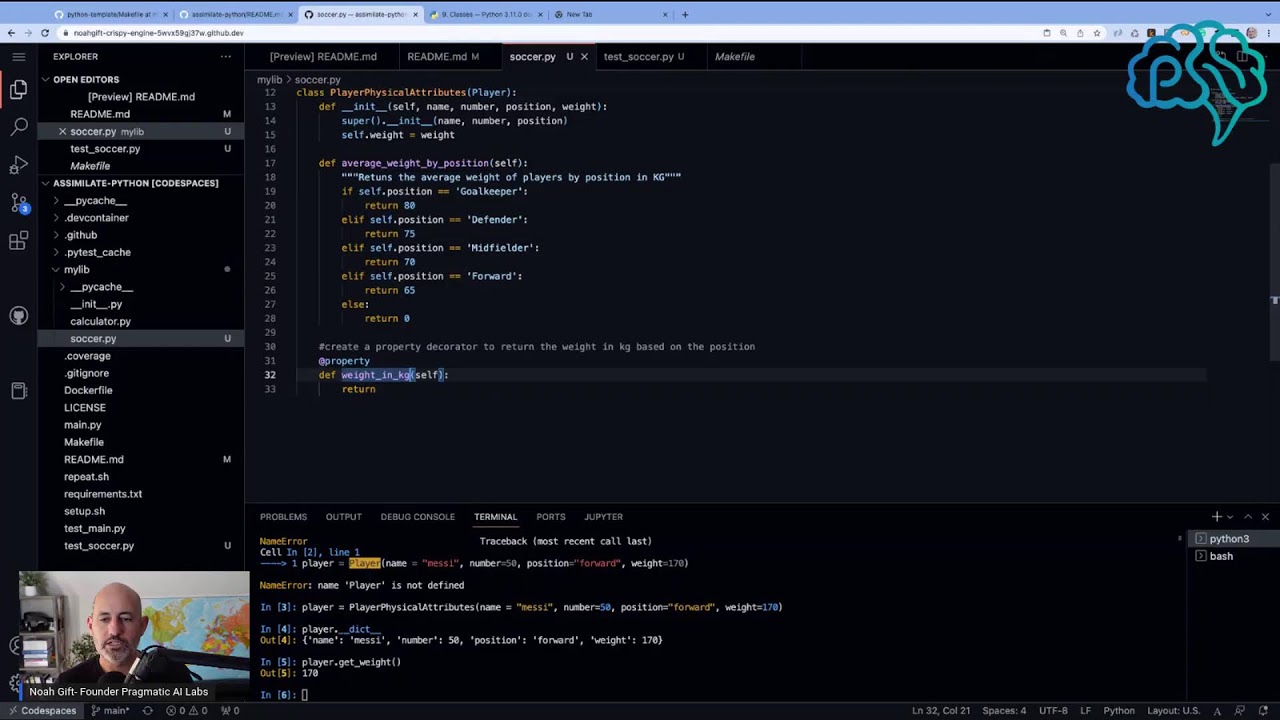Change line ending via LF in the status bar
The height and width of the screenshot is (720, 1280).
[1085, 711]
